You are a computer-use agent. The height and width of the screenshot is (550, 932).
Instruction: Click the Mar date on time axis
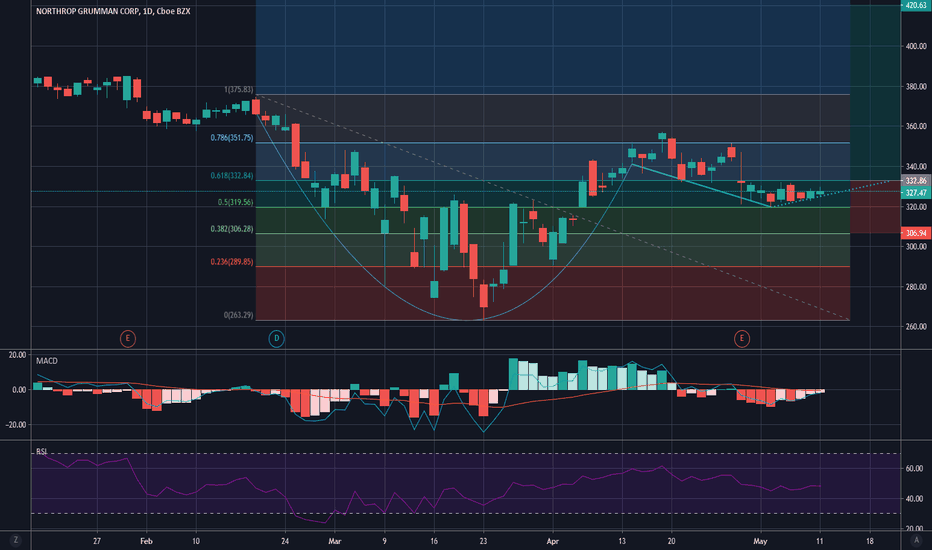tap(335, 541)
